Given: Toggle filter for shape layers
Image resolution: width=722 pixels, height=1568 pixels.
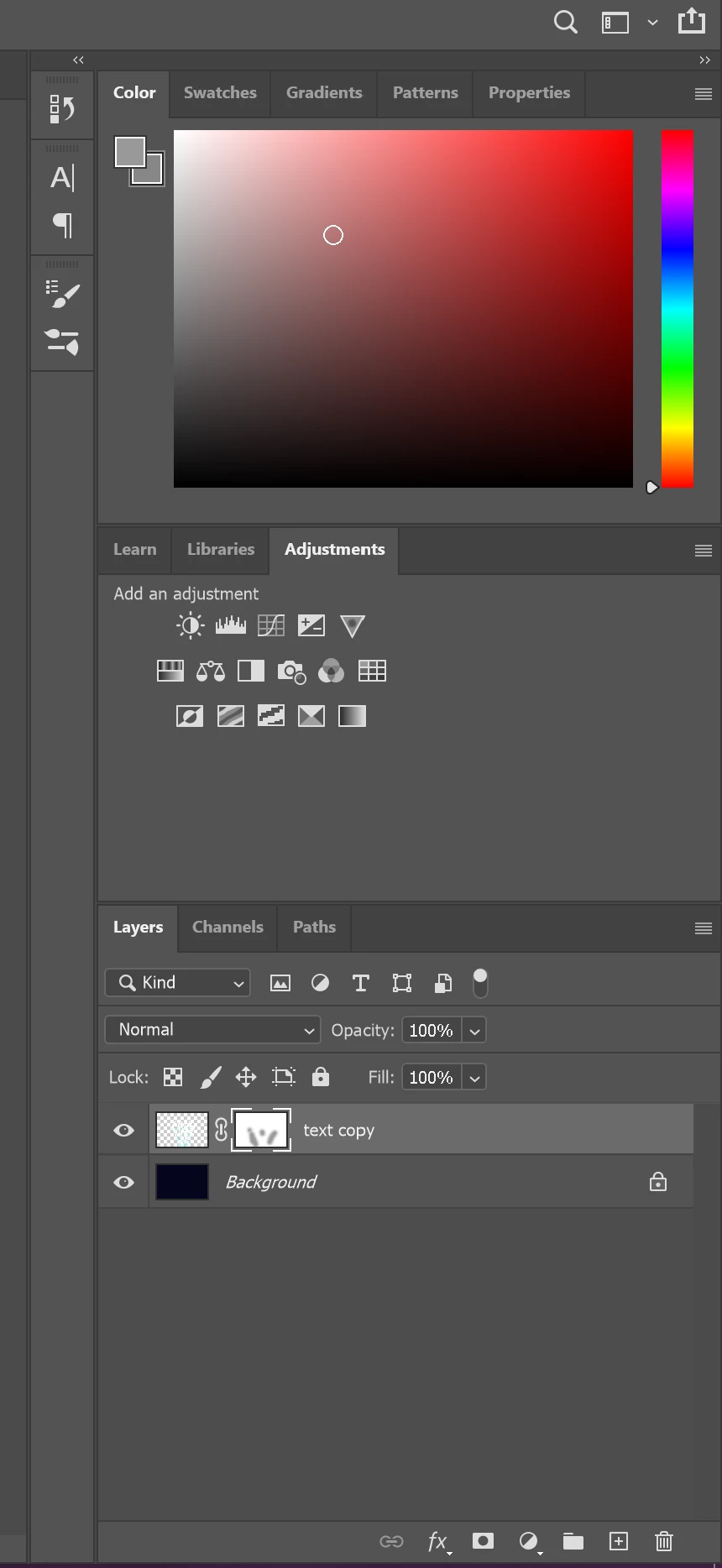Looking at the screenshot, I should (402, 983).
